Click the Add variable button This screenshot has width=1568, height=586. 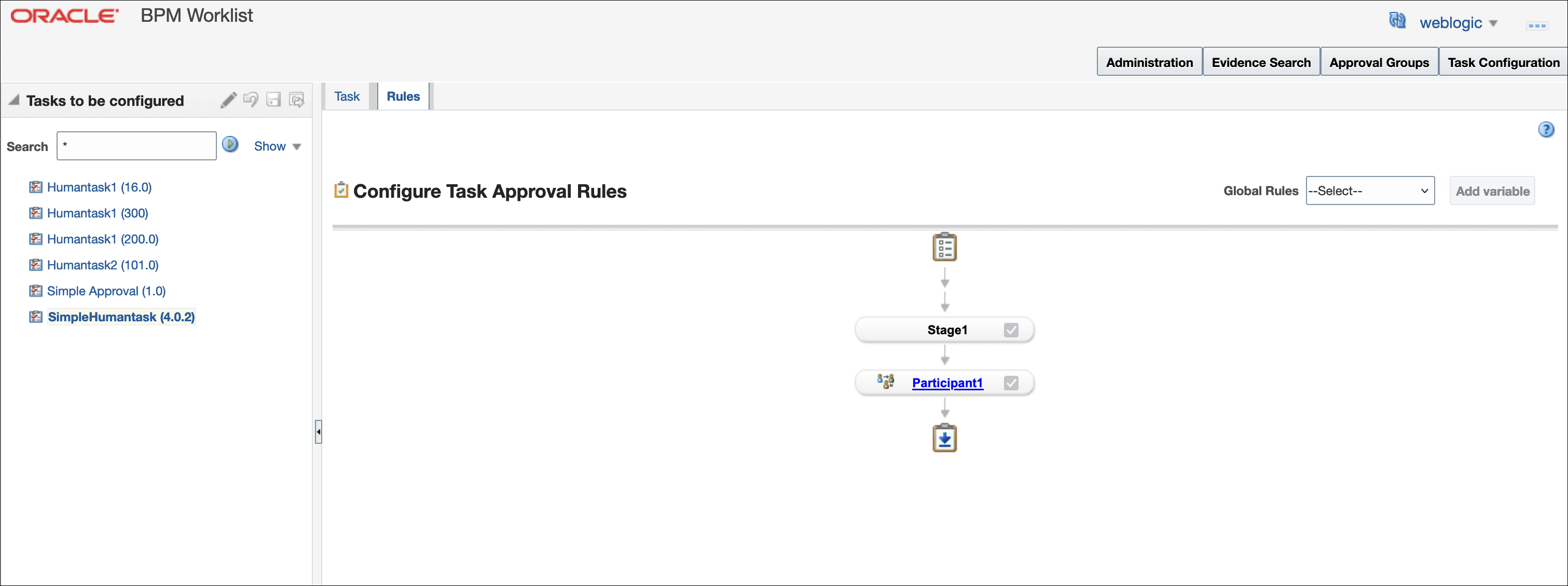1493,192
